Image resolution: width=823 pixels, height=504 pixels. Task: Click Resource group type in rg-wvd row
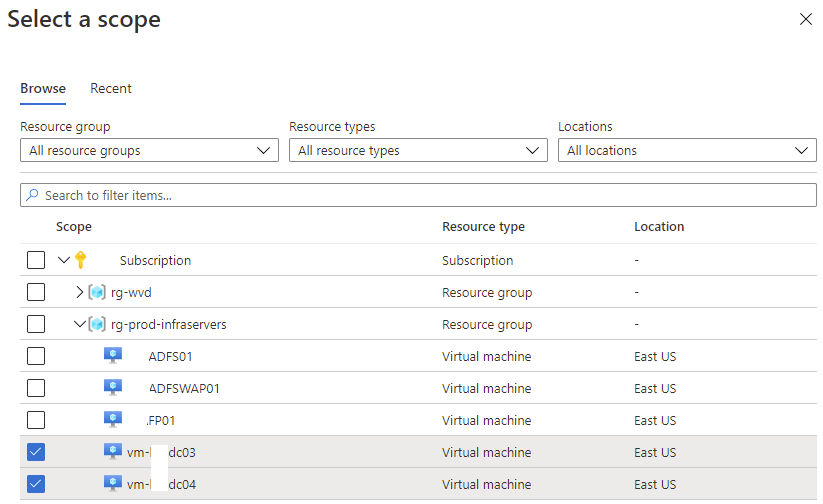487,292
